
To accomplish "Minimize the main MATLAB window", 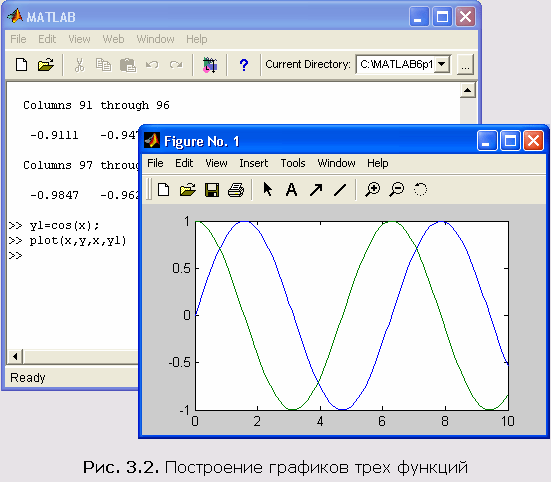I will pyautogui.click(x=419, y=17).
